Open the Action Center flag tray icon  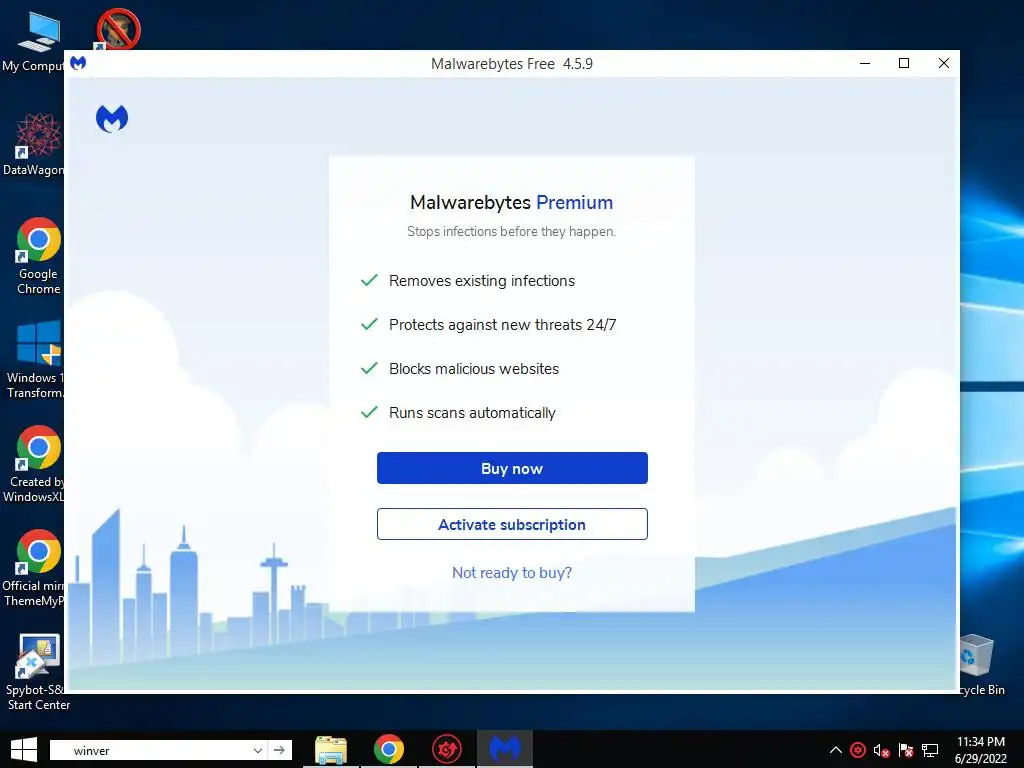point(906,750)
